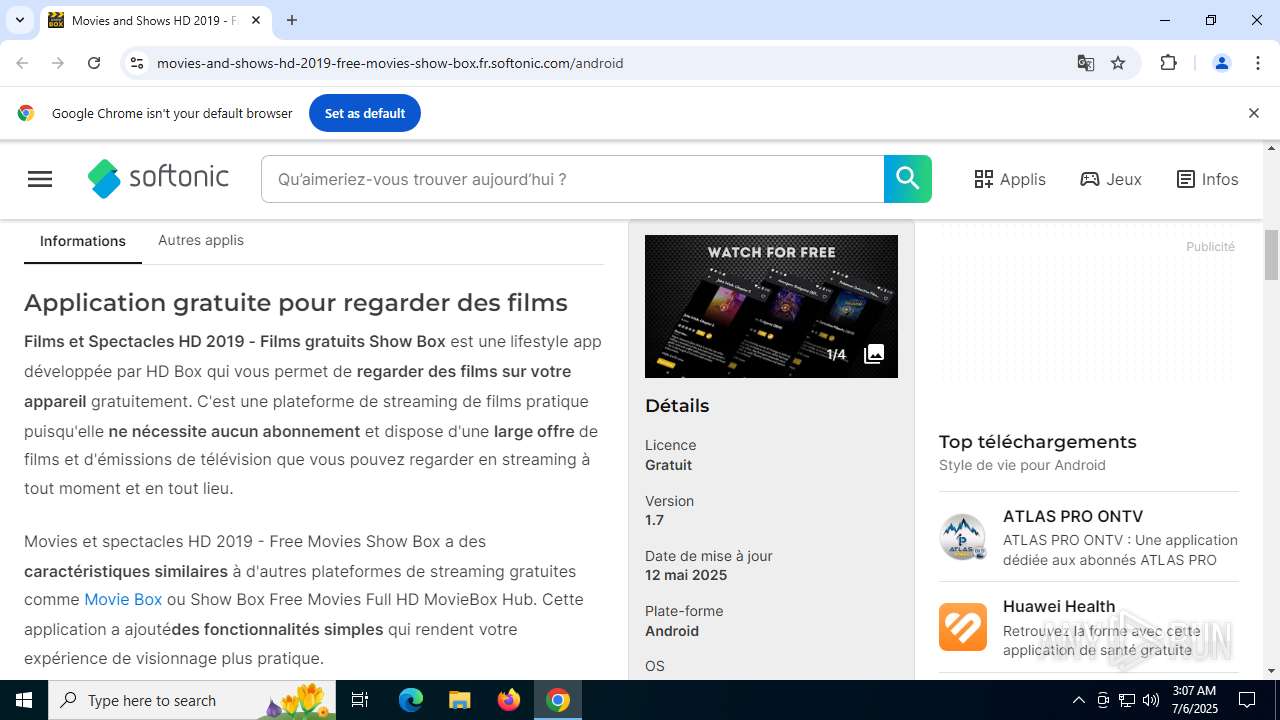Open the Chrome extensions puzzle icon

pos(1168,63)
